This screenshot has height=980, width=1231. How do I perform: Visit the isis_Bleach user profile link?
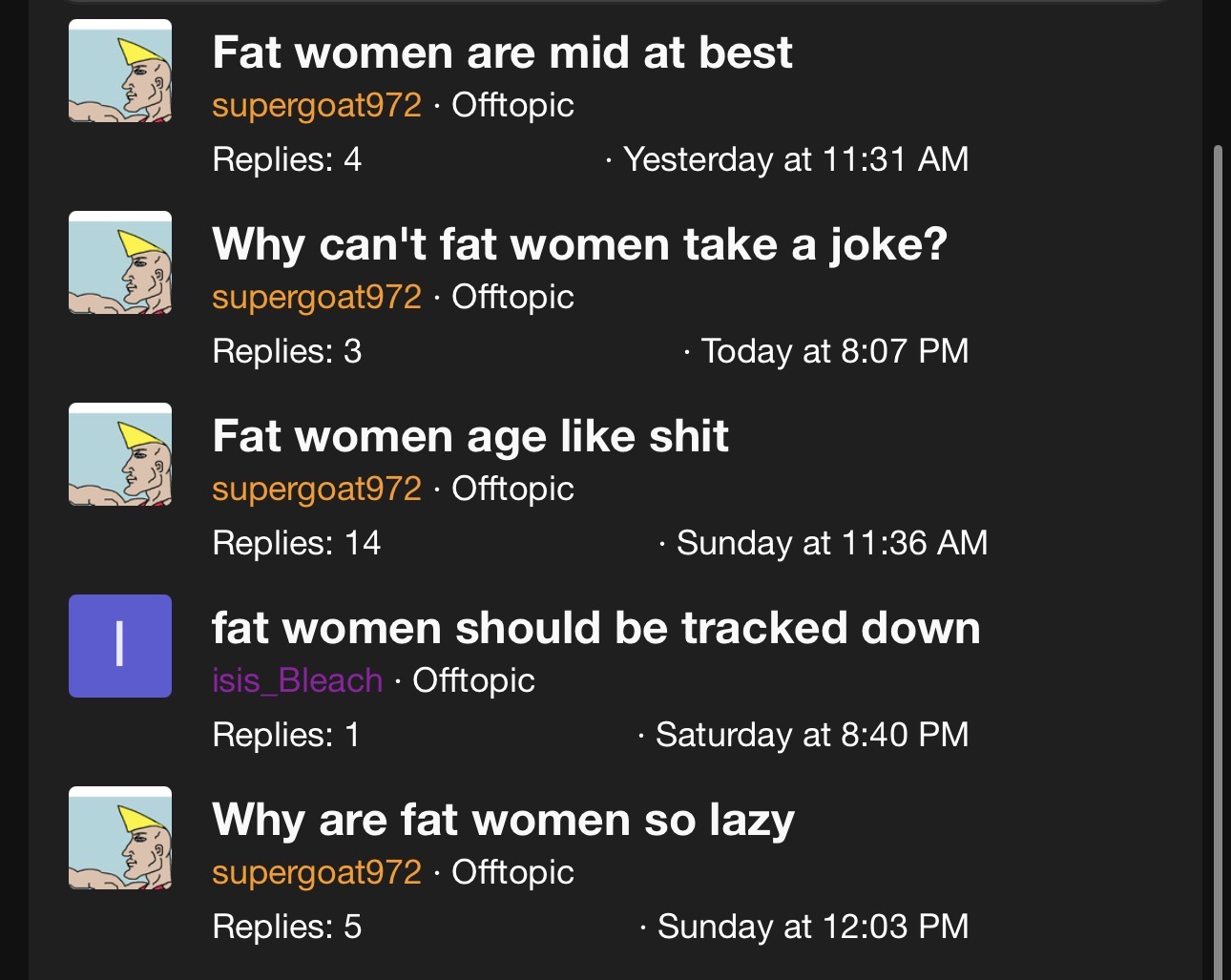(297, 680)
